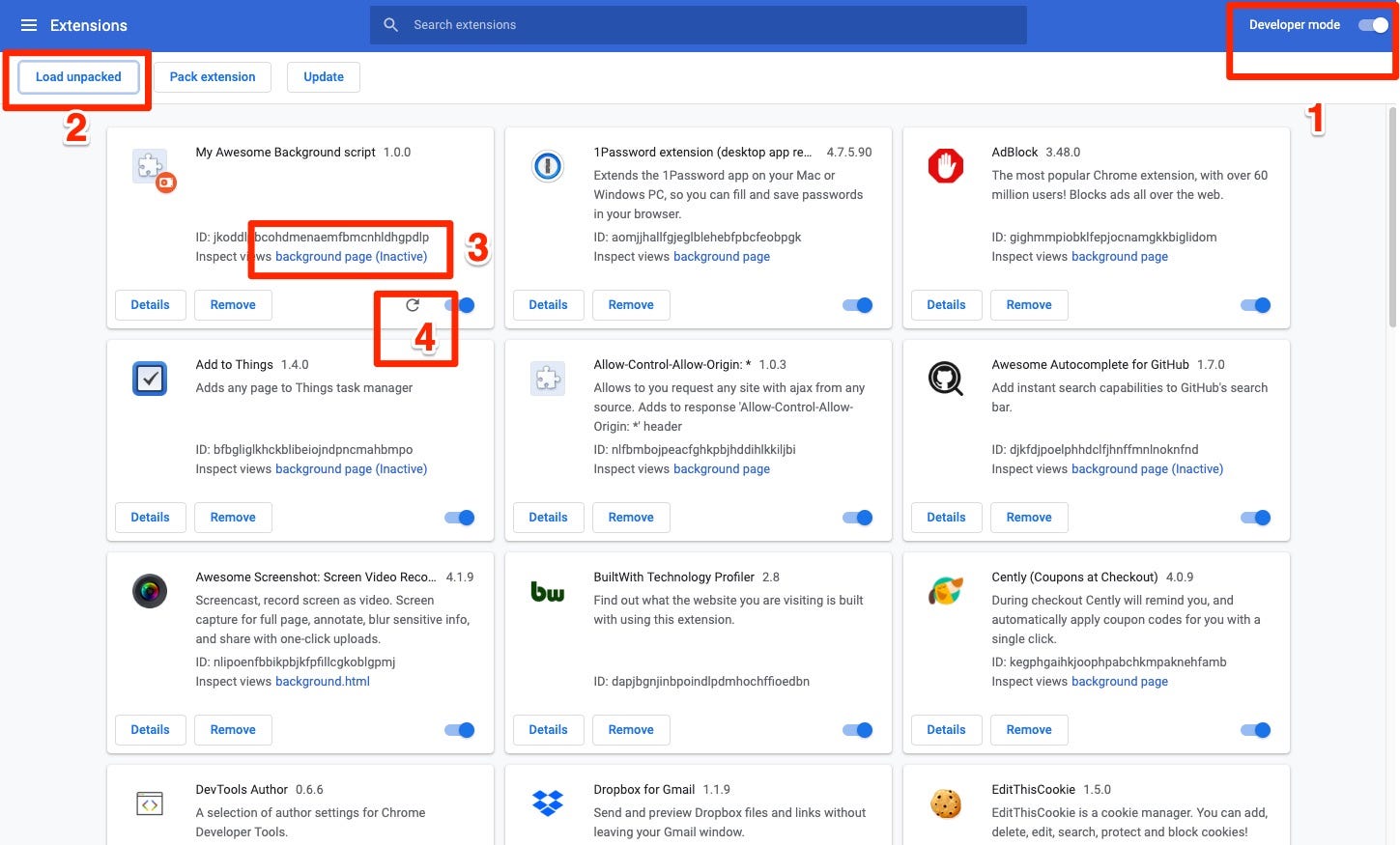The height and width of the screenshot is (845, 1400).
Task: Click the reload icon for My Awesome Background script
Action: click(x=413, y=305)
